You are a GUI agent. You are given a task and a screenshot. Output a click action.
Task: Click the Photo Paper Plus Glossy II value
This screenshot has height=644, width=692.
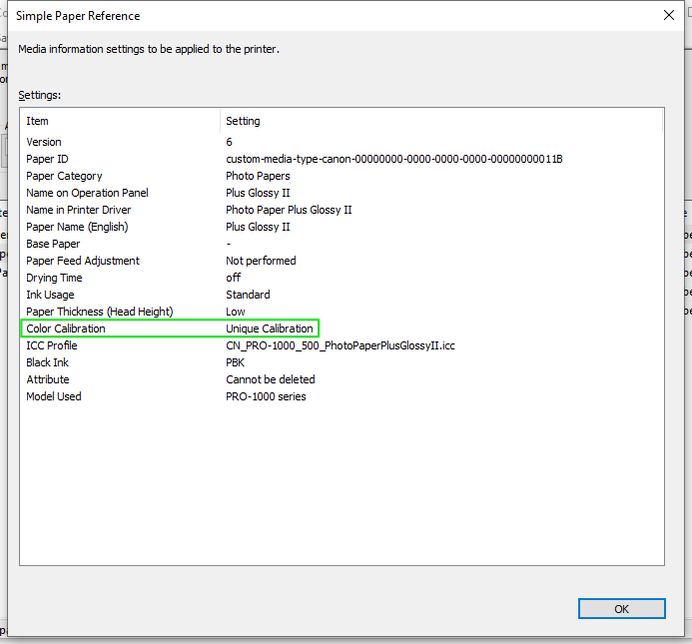click(289, 210)
